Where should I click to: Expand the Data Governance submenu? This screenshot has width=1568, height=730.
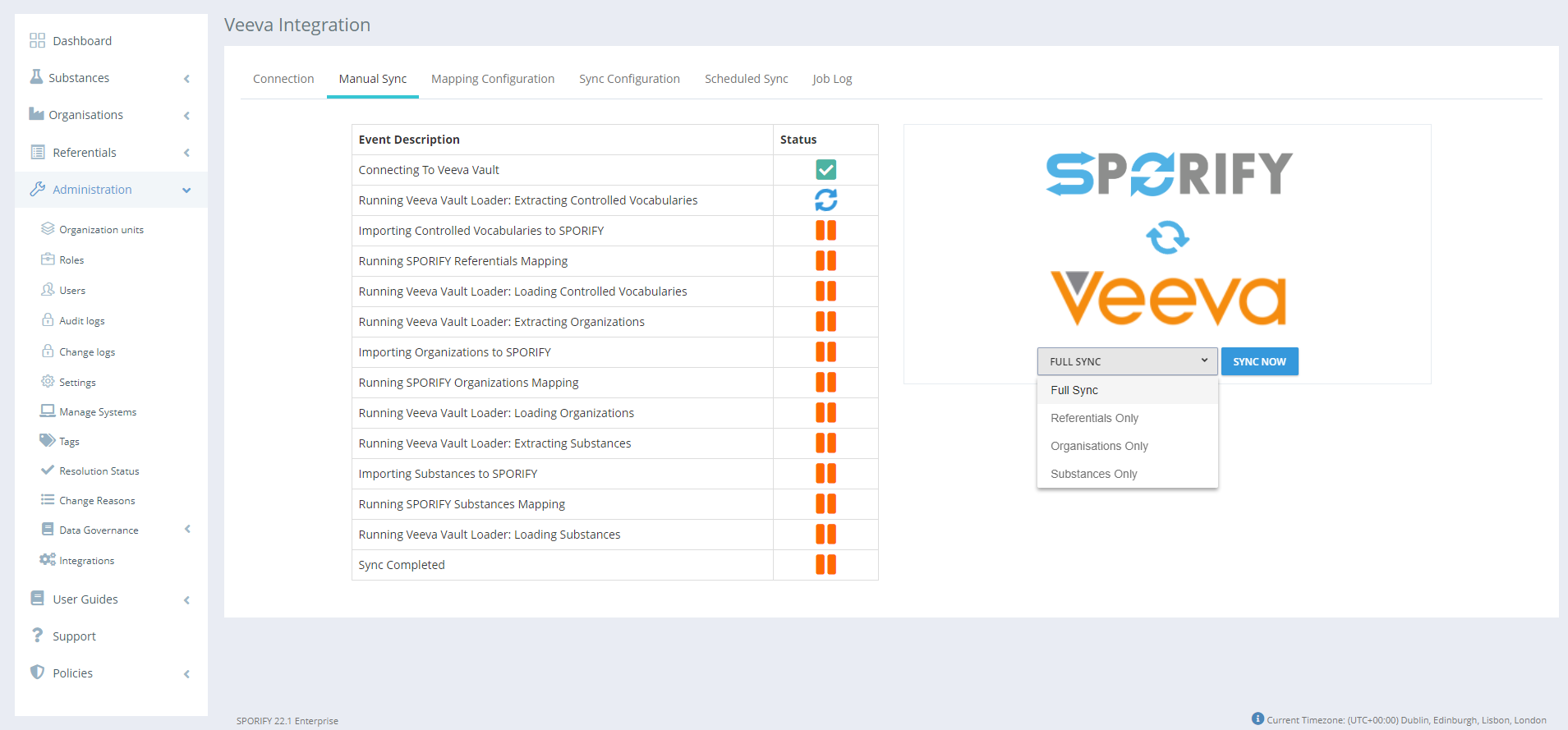click(x=187, y=530)
